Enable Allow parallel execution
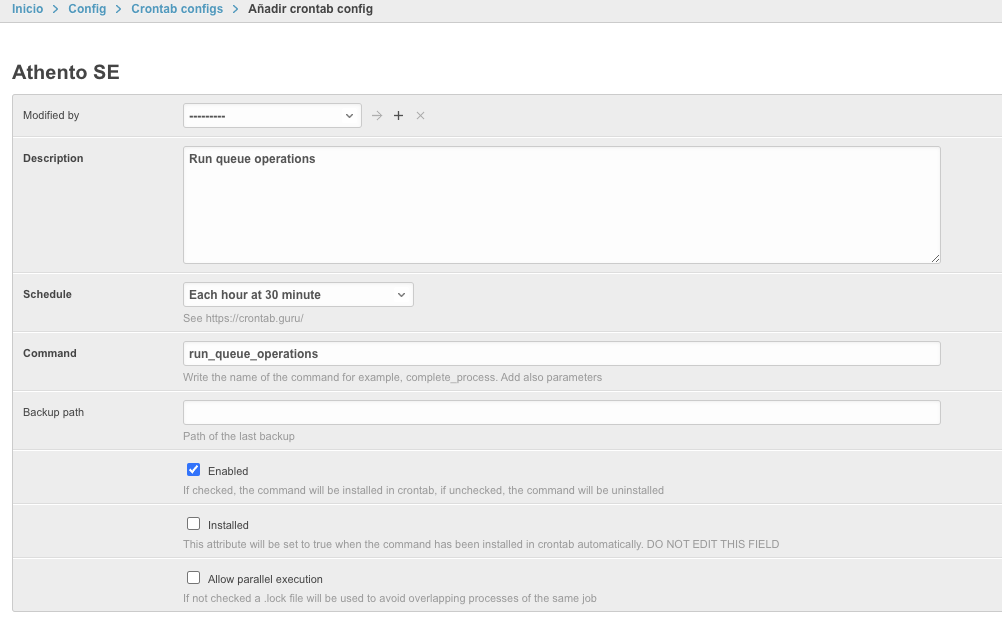 coord(194,578)
